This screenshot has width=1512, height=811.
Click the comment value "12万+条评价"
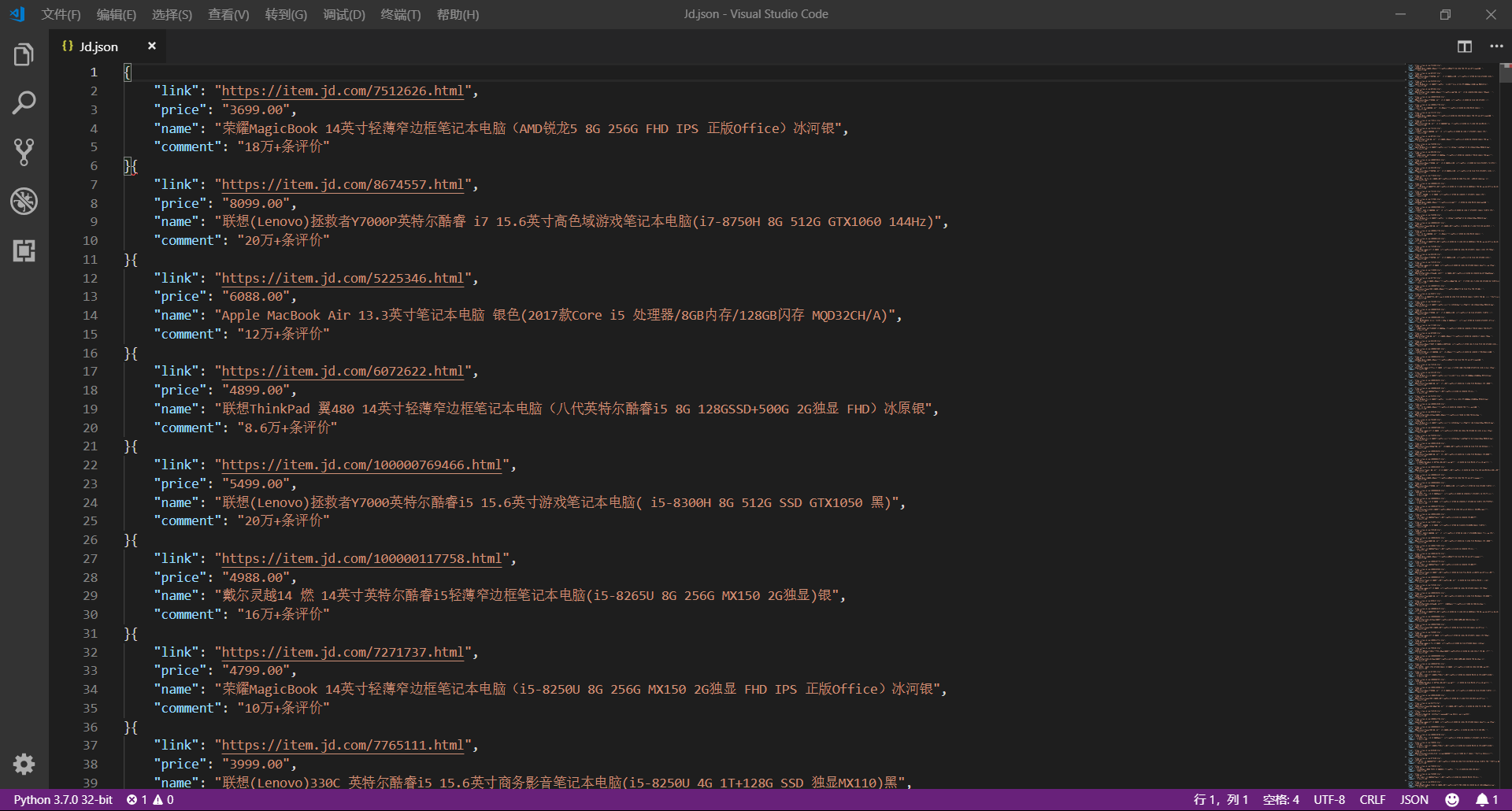coord(283,335)
